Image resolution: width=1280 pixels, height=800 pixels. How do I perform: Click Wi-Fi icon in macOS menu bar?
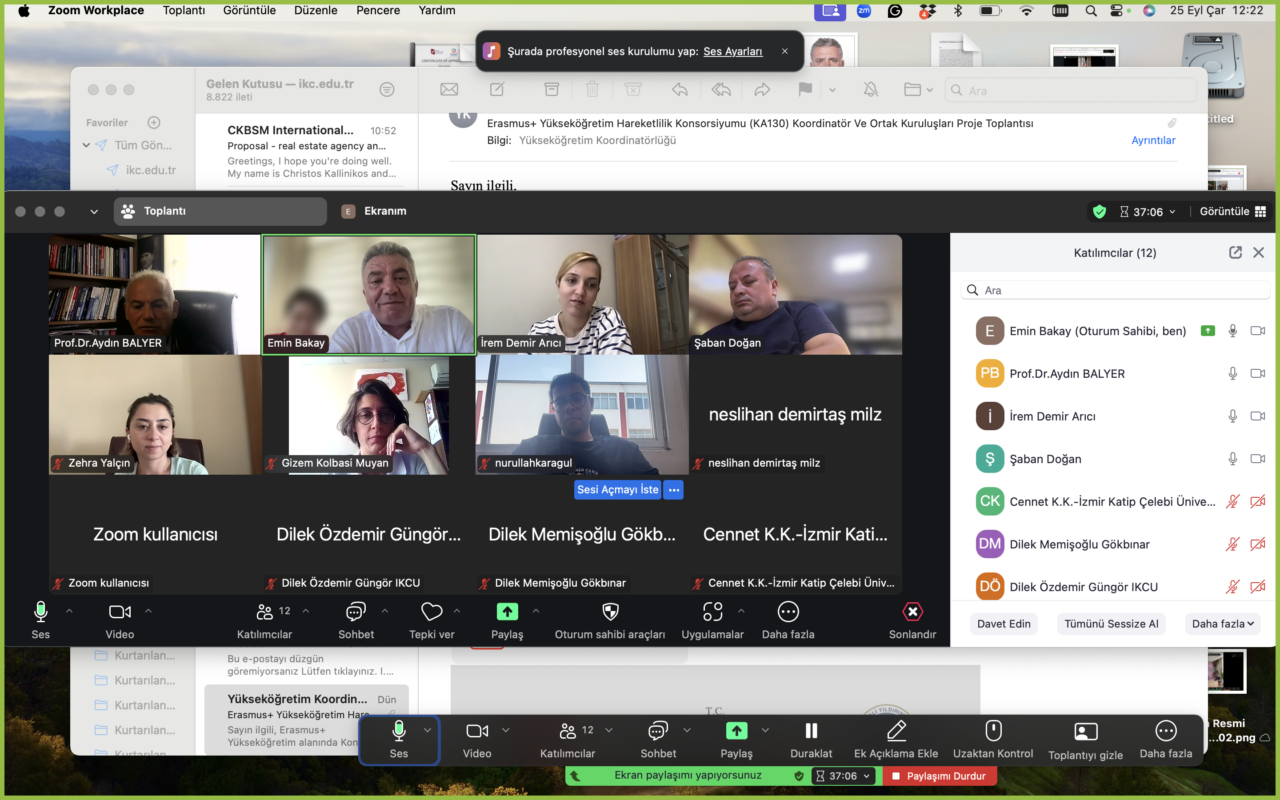point(1026,11)
